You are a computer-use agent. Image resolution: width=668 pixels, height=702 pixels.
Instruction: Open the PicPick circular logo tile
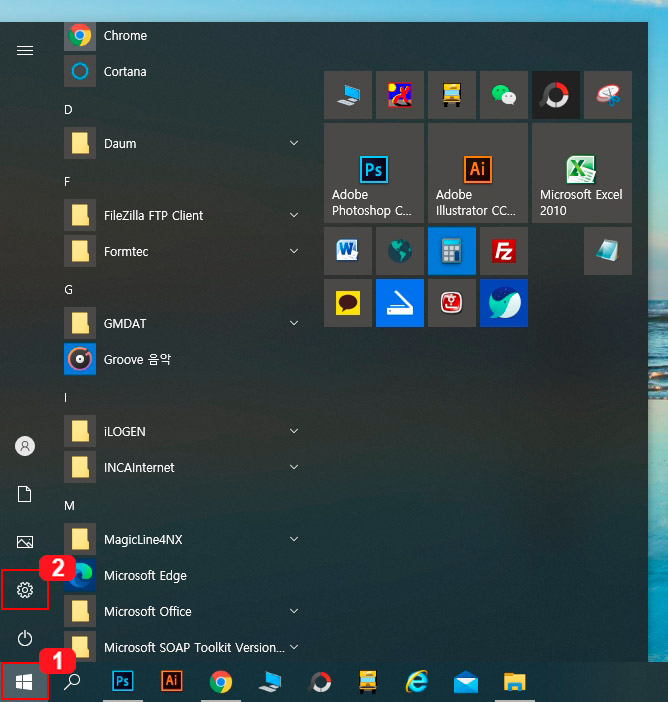[556, 95]
